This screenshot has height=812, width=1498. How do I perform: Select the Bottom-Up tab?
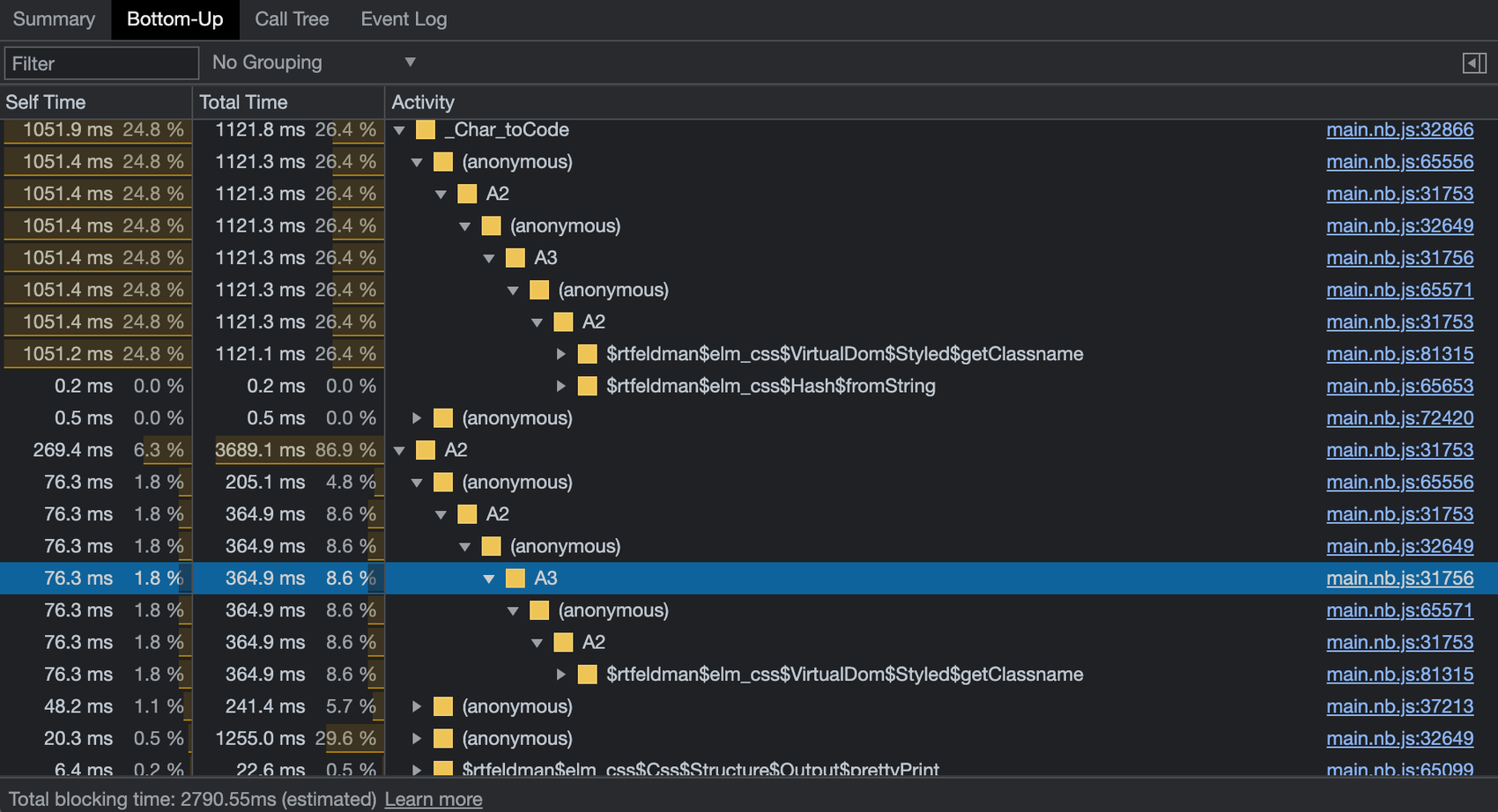coord(174,19)
